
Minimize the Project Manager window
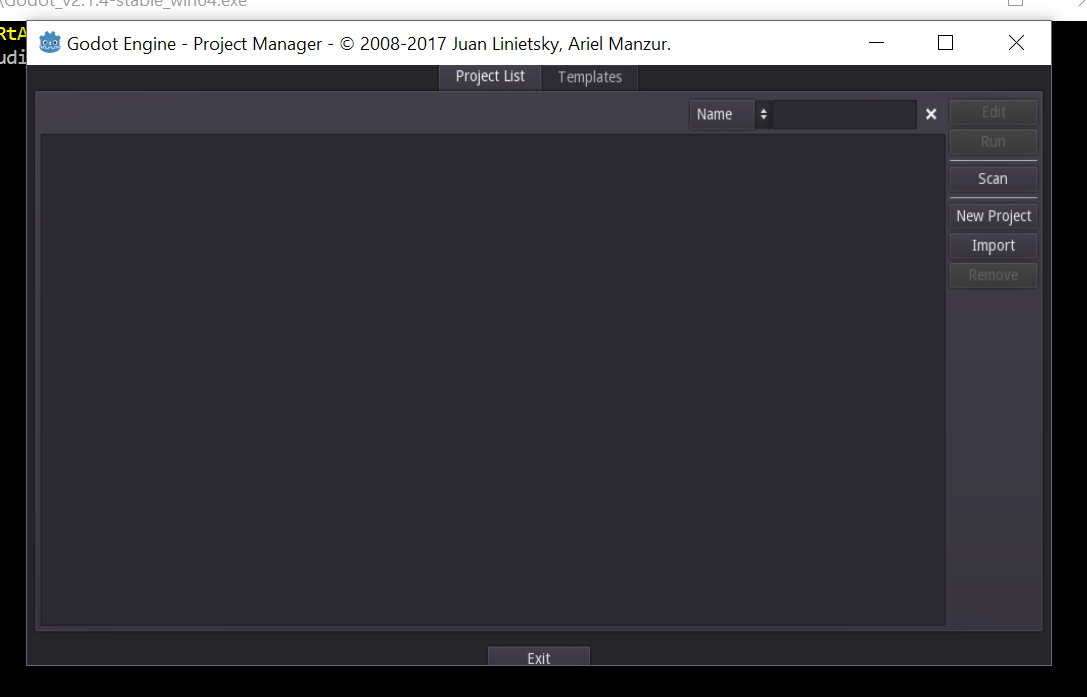[876, 43]
